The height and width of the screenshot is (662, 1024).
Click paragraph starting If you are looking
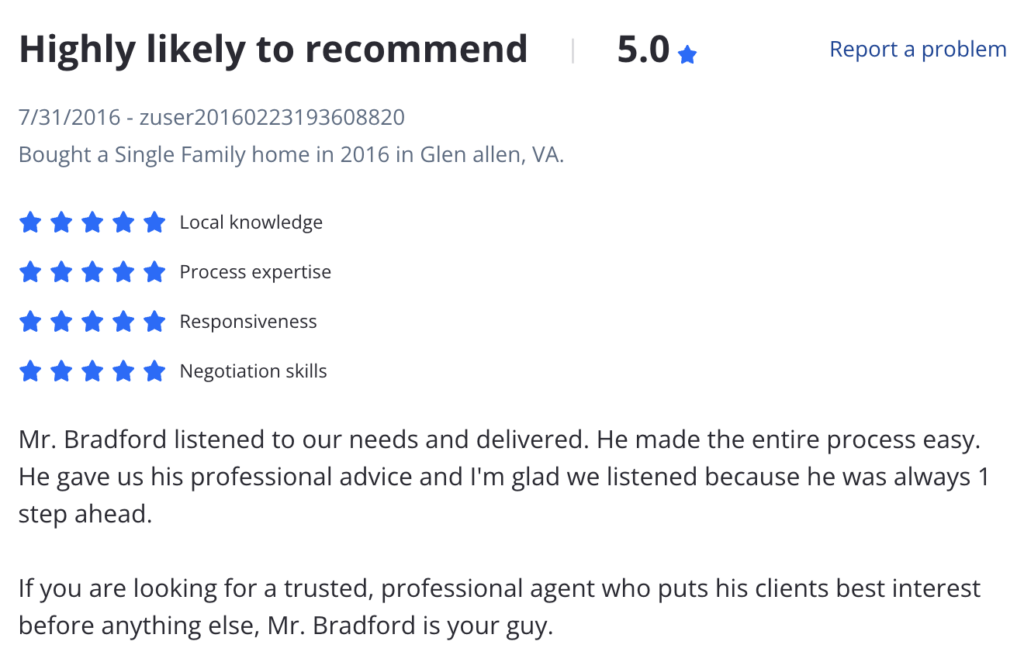(500, 607)
